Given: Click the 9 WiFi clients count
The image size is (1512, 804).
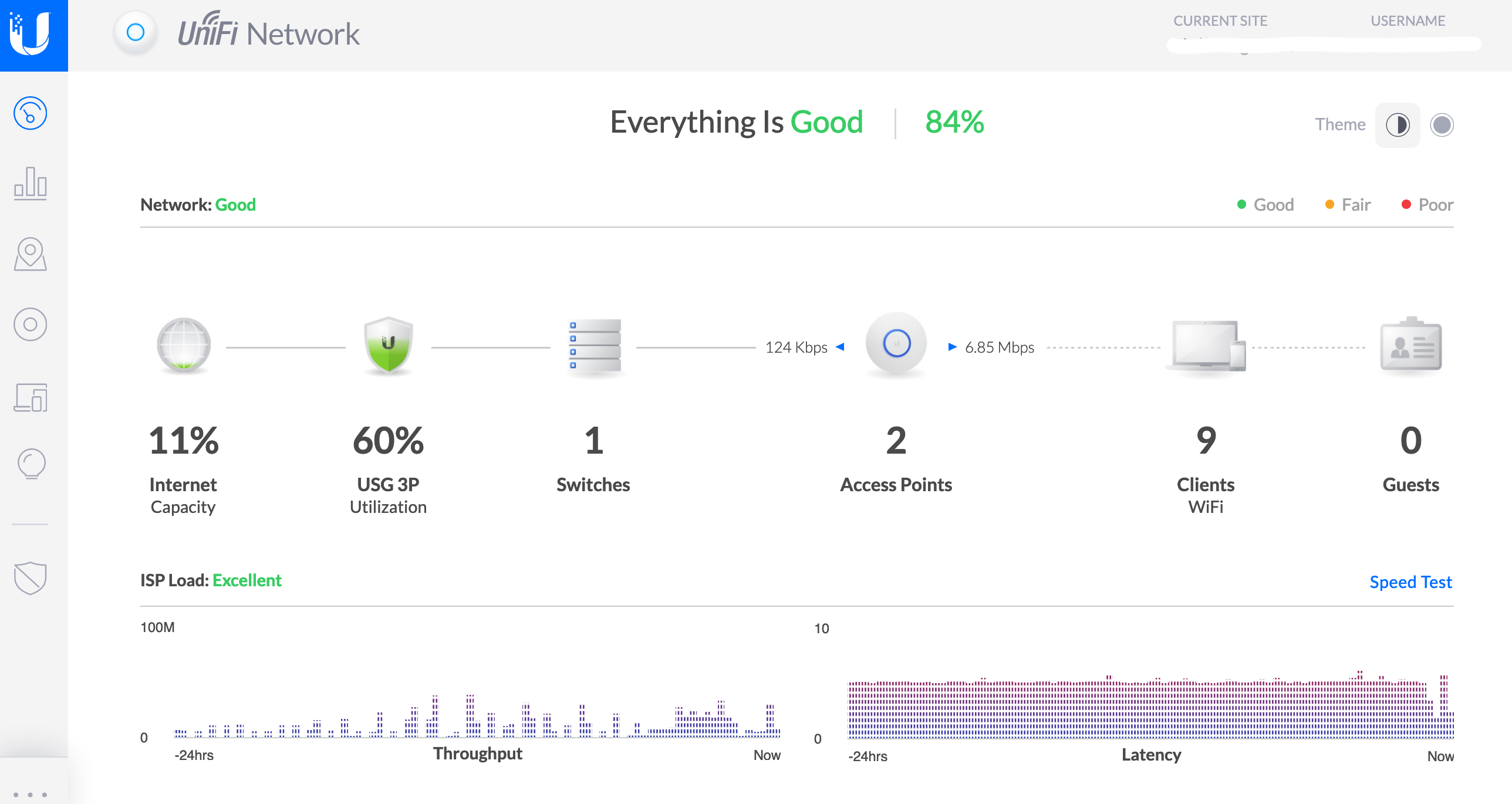Looking at the screenshot, I should (x=1206, y=441).
